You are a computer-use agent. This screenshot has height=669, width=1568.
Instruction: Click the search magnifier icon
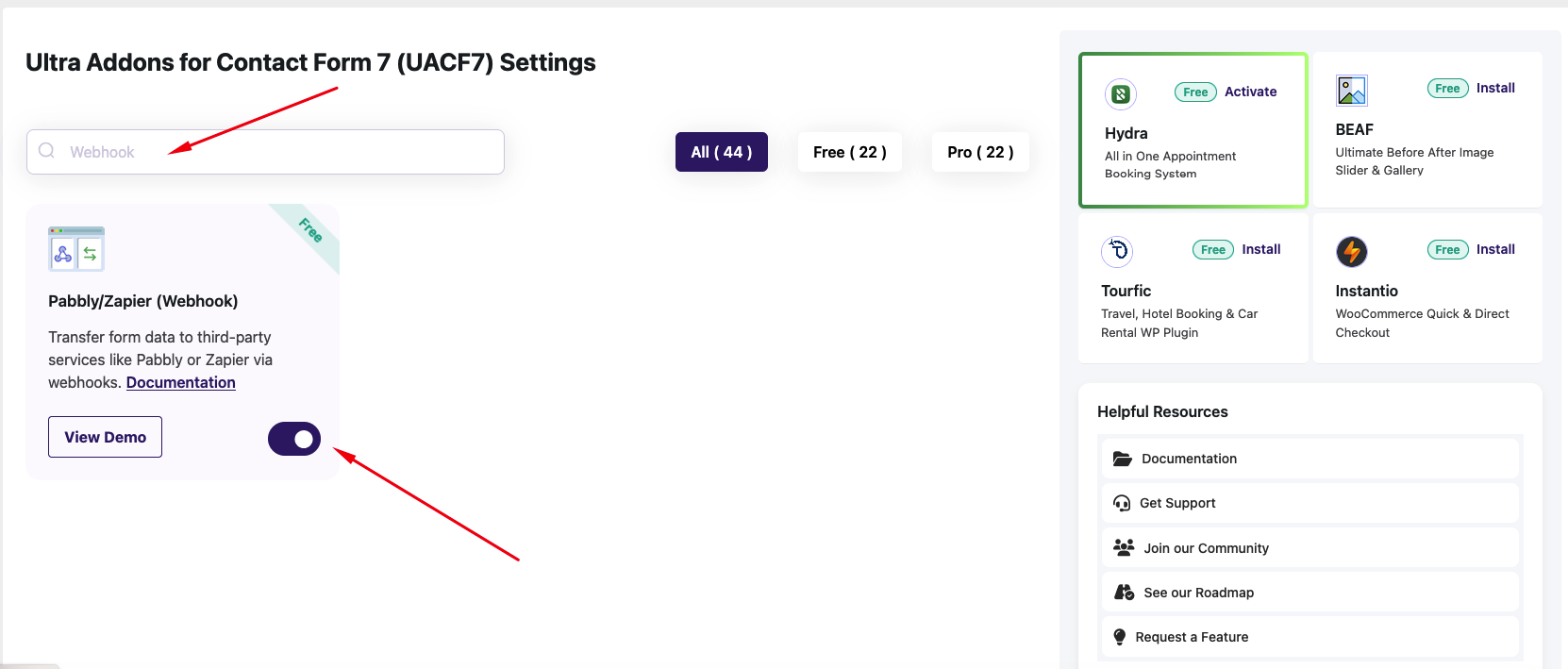(x=46, y=151)
